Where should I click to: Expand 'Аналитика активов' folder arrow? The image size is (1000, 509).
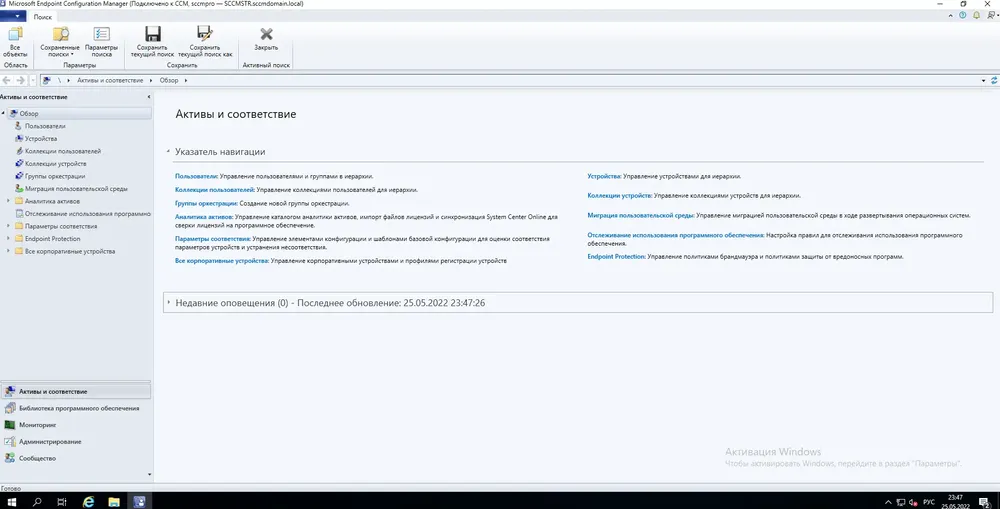pyautogui.click(x=9, y=201)
